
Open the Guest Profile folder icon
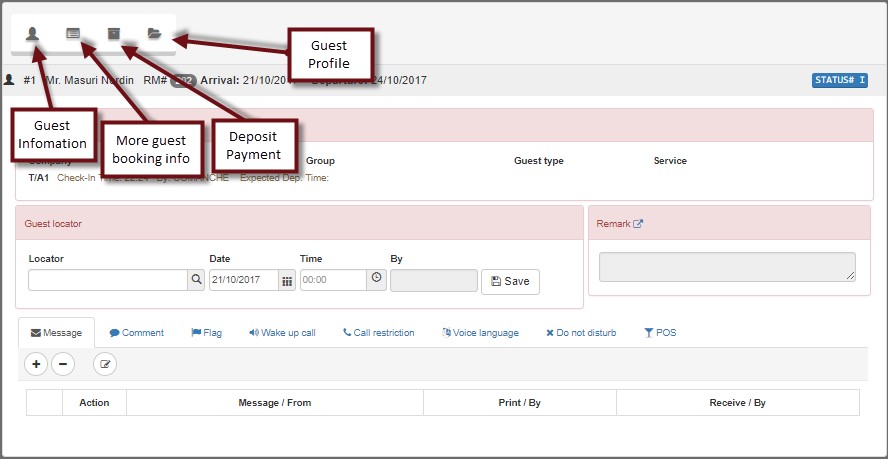tap(154, 33)
